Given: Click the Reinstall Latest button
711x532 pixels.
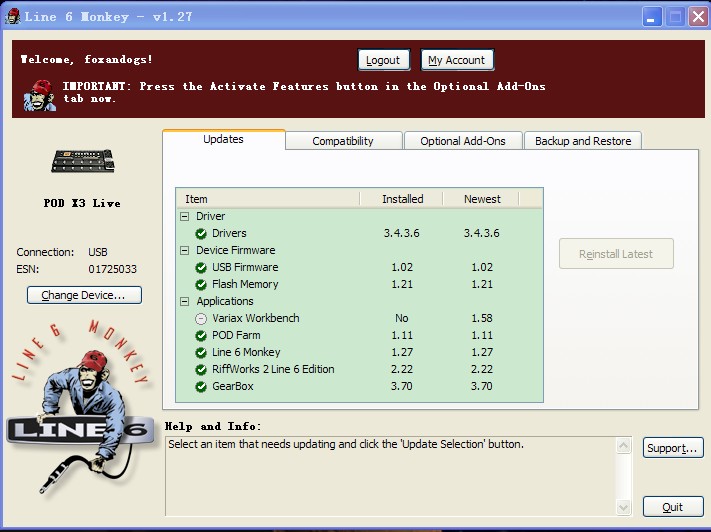Looking at the screenshot, I should 616,254.
